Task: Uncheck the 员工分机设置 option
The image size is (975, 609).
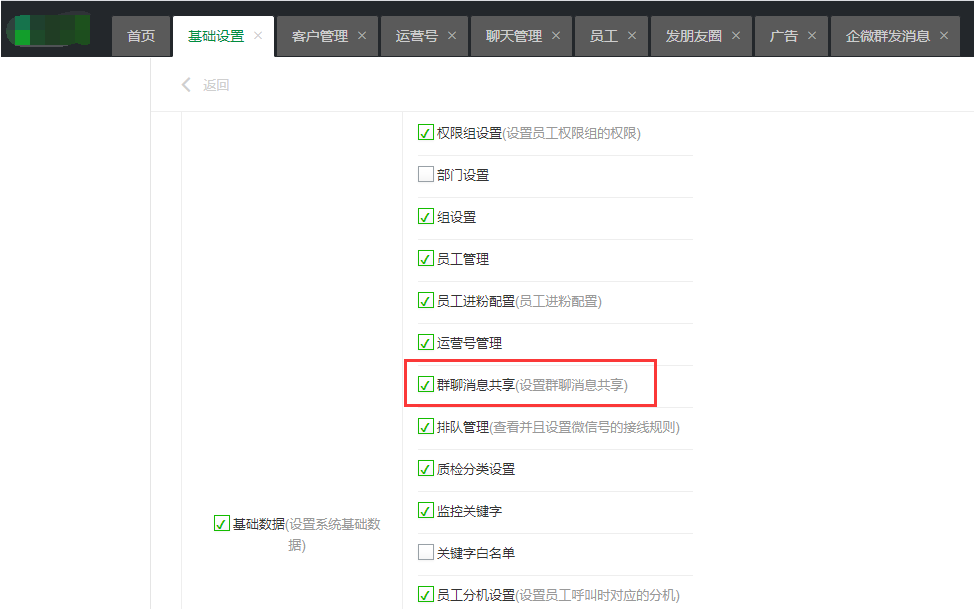Action: tap(425, 594)
